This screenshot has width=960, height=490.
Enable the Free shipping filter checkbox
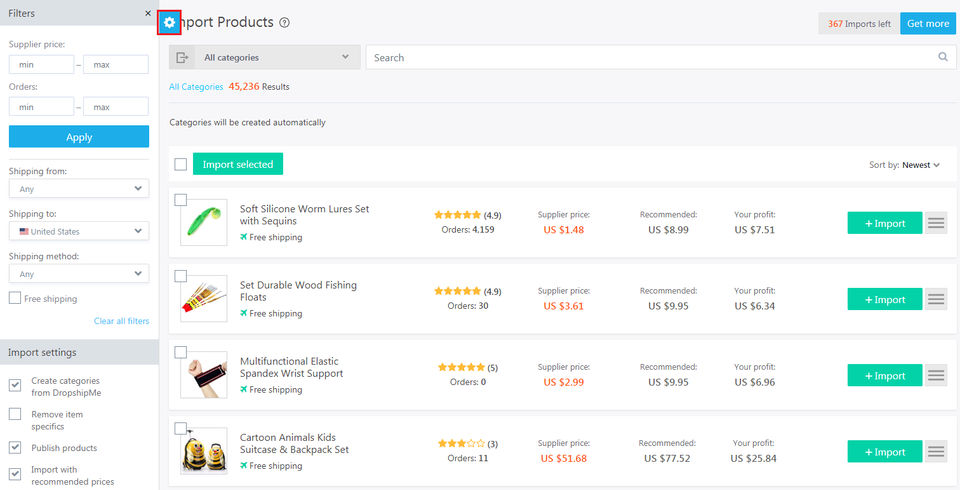coord(15,298)
